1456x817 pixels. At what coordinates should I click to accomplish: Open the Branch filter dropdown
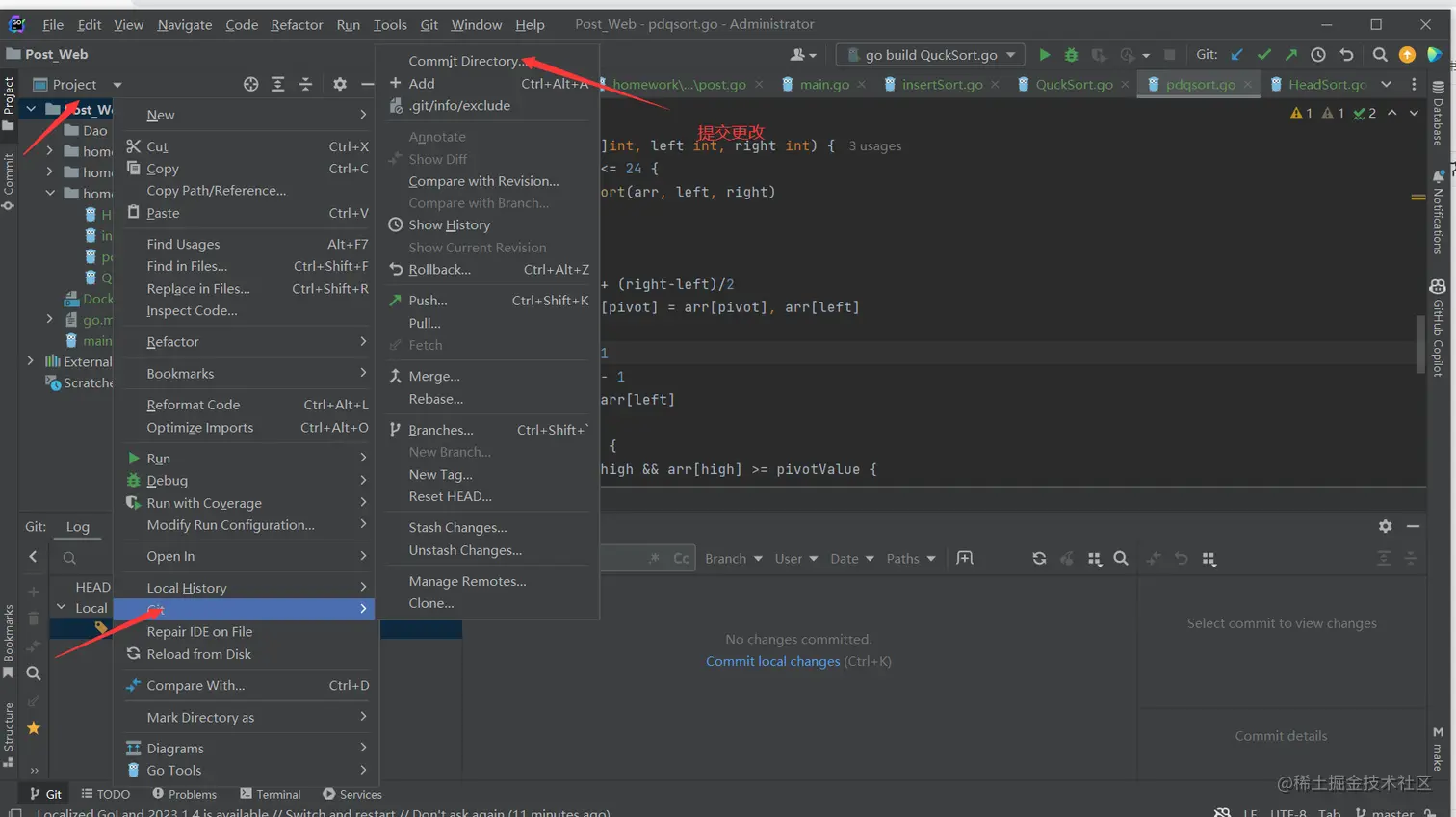(734, 559)
